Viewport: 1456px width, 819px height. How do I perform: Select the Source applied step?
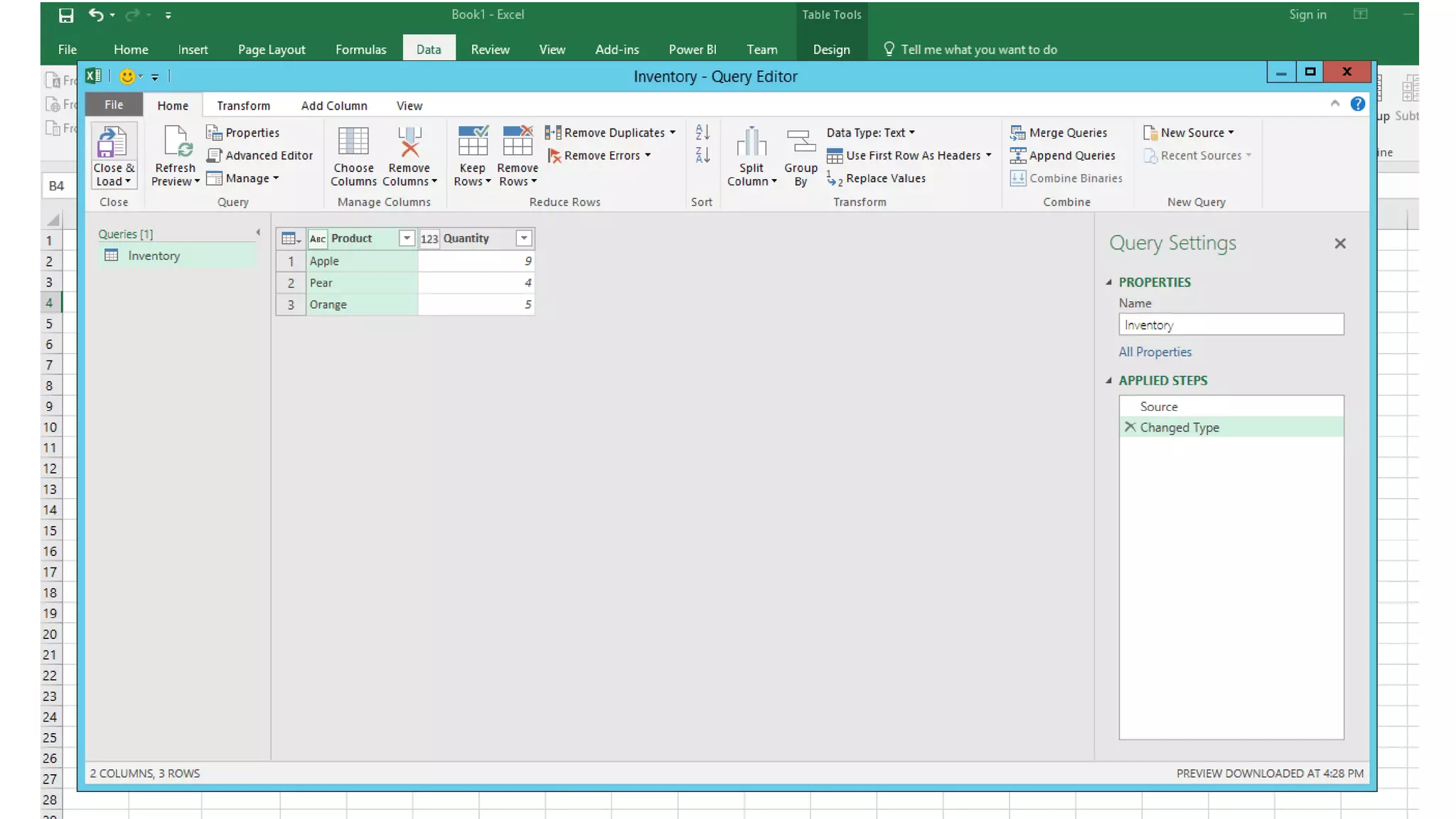(x=1159, y=407)
